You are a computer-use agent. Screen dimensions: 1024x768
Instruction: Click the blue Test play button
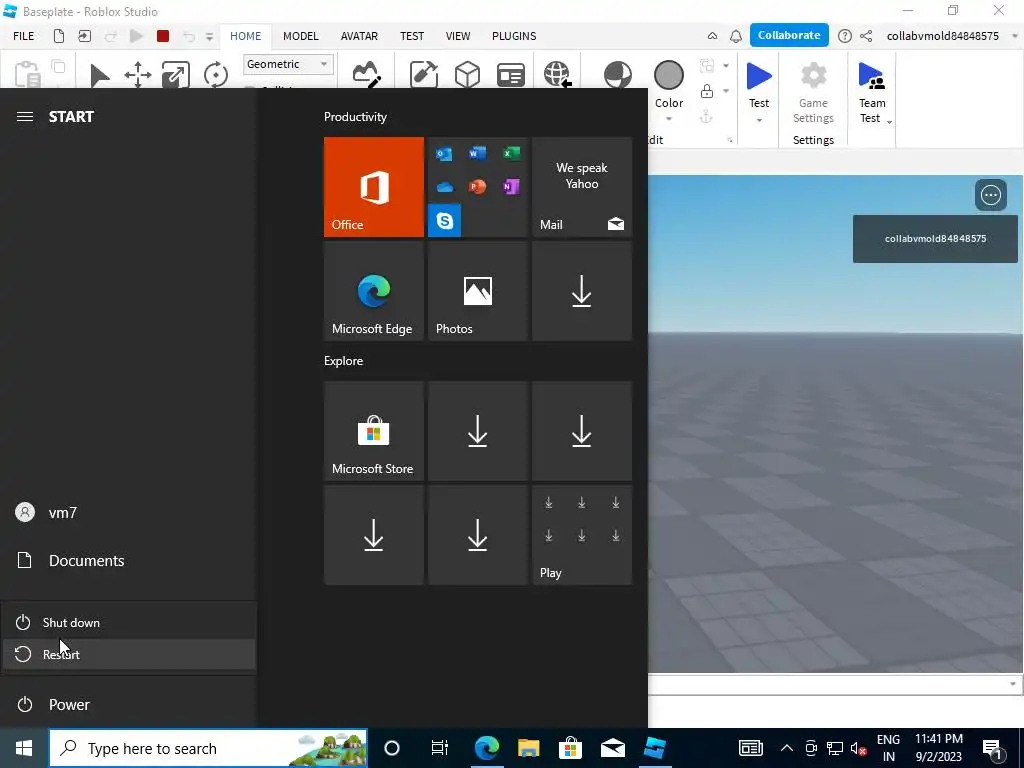tap(759, 76)
